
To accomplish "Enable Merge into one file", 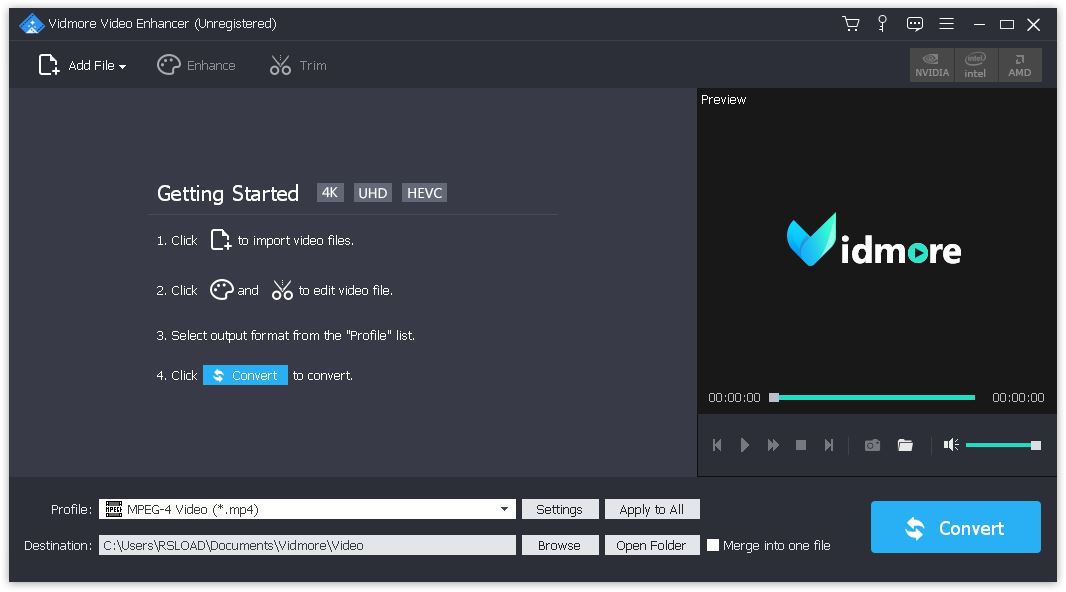I will coord(713,545).
